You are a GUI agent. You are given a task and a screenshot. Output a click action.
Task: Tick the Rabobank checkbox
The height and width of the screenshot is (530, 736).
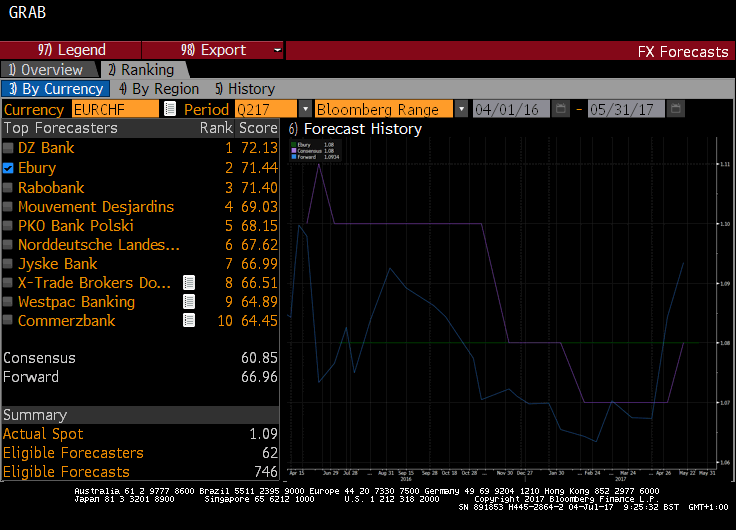pyautogui.click(x=8, y=188)
